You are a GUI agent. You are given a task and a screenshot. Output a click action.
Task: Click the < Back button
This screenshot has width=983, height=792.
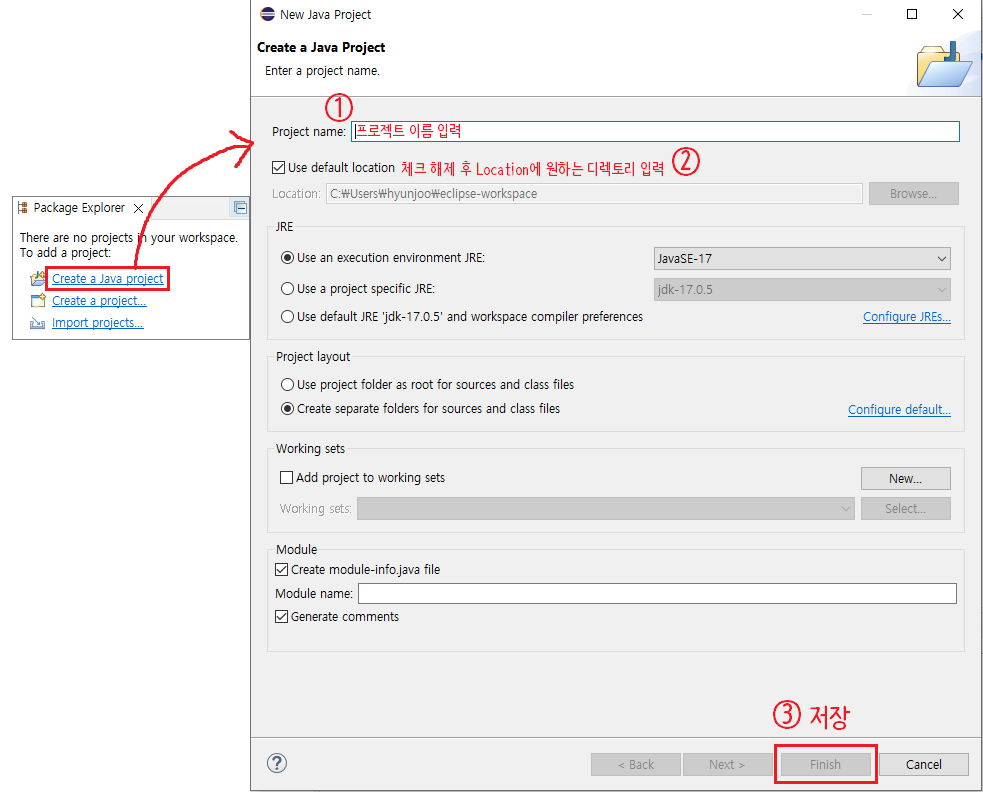point(636,764)
